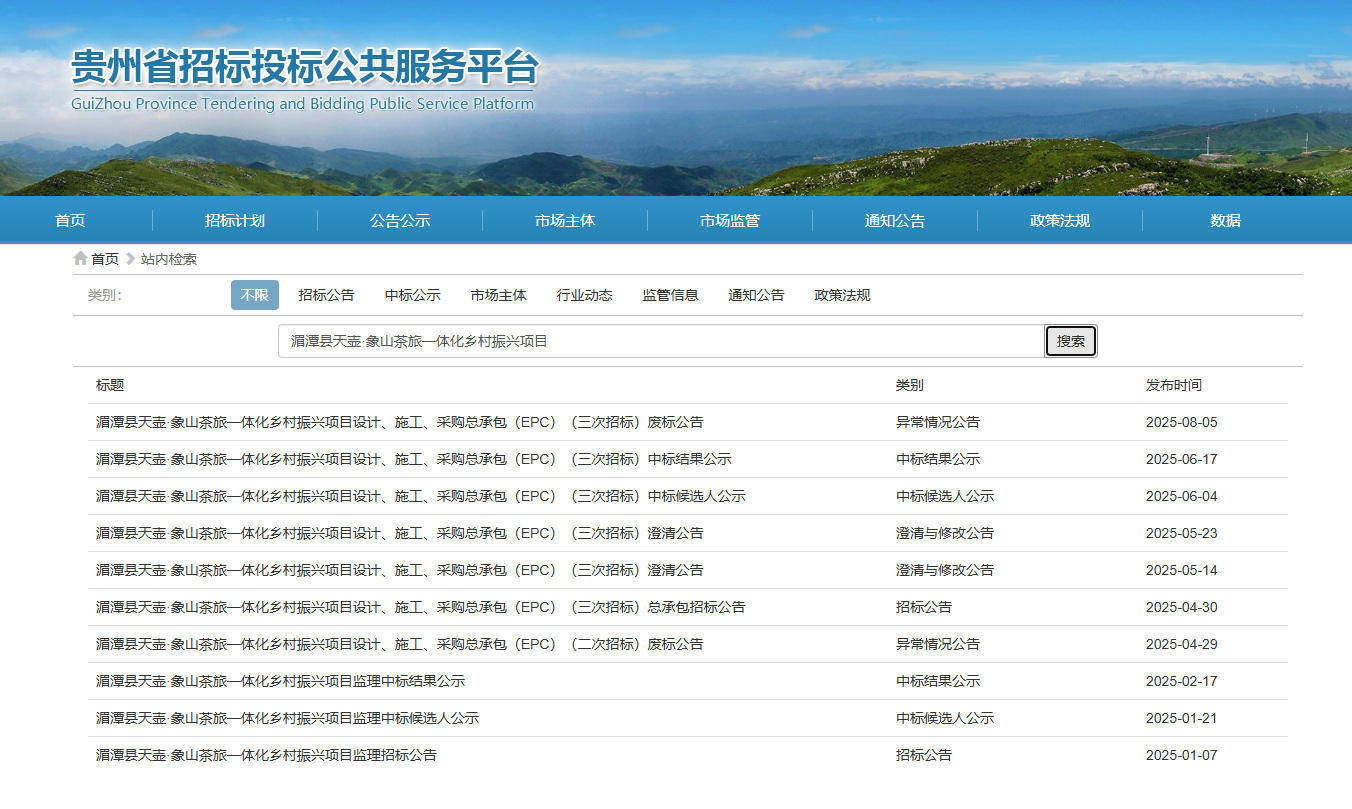Filter by 市场主体 category tab
The width and height of the screenshot is (1352, 809).
click(x=499, y=295)
